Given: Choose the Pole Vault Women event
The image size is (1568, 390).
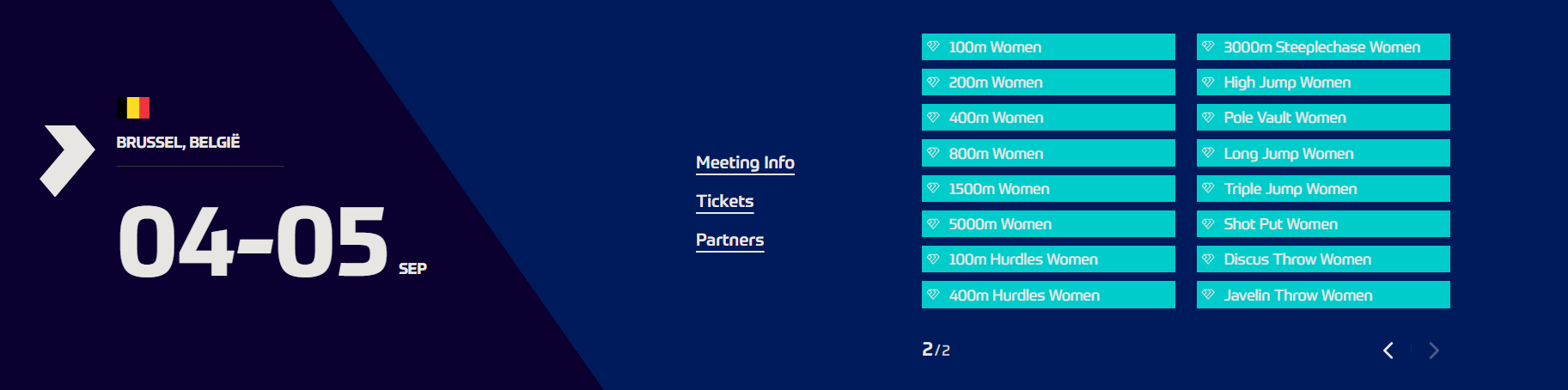Looking at the screenshot, I should tap(1323, 118).
